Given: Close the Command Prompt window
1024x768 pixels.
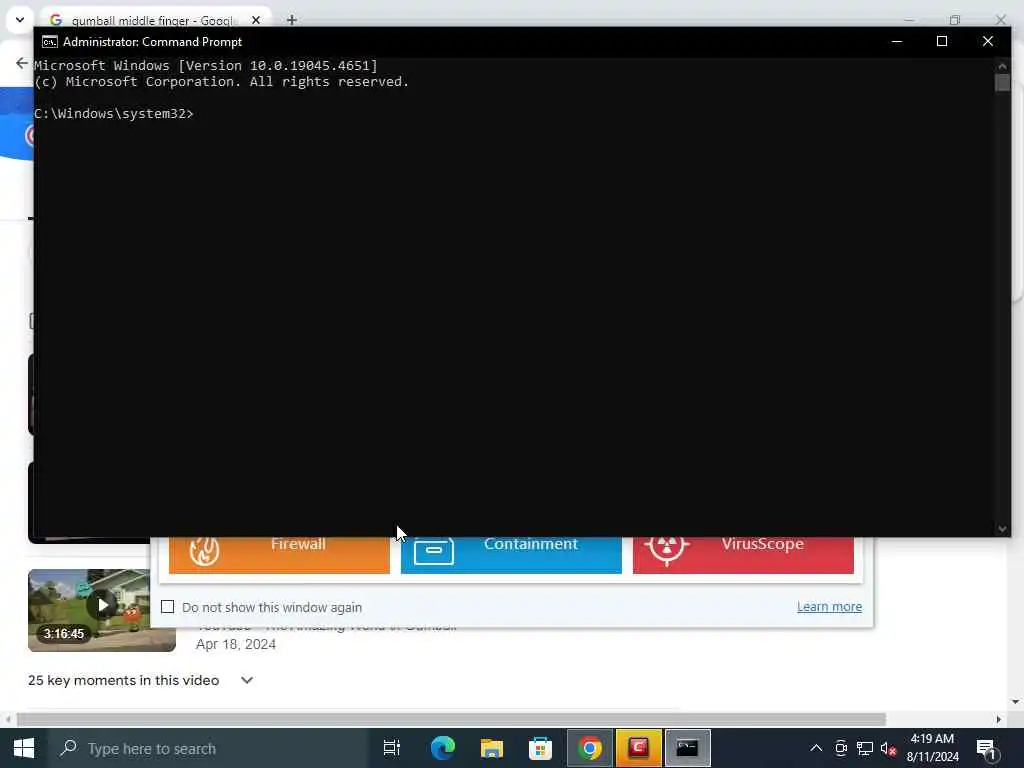Looking at the screenshot, I should [x=987, y=41].
